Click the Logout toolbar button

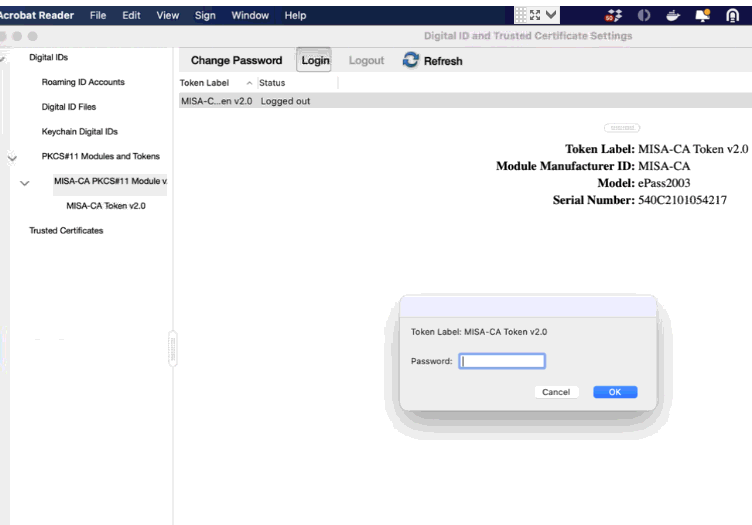tap(366, 60)
